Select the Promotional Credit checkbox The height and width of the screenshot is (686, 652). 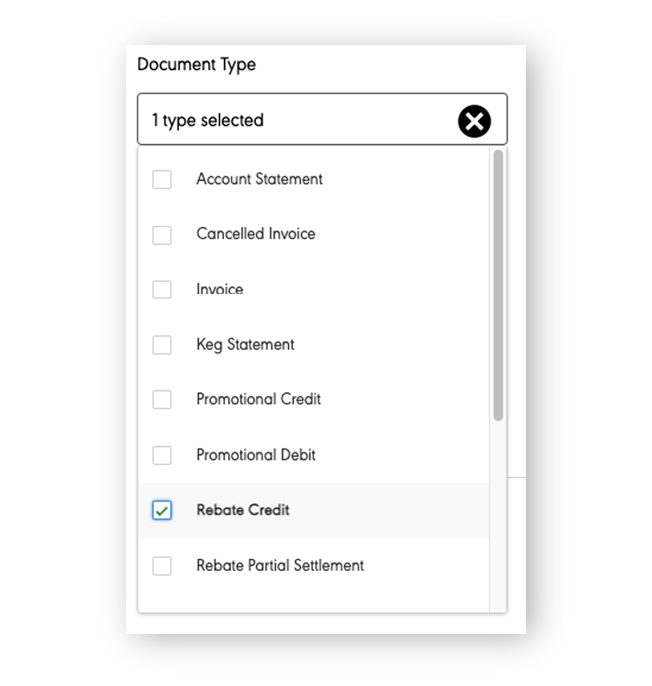click(x=161, y=399)
